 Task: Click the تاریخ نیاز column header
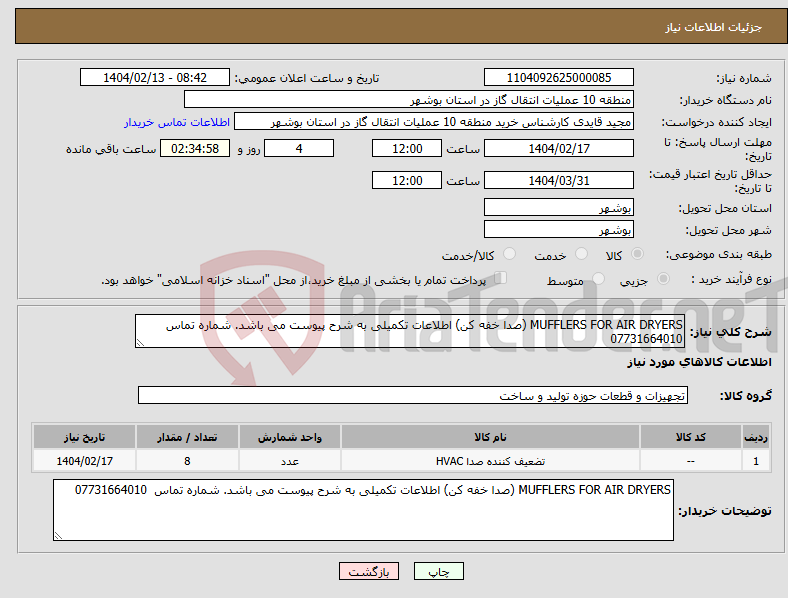coord(84,437)
